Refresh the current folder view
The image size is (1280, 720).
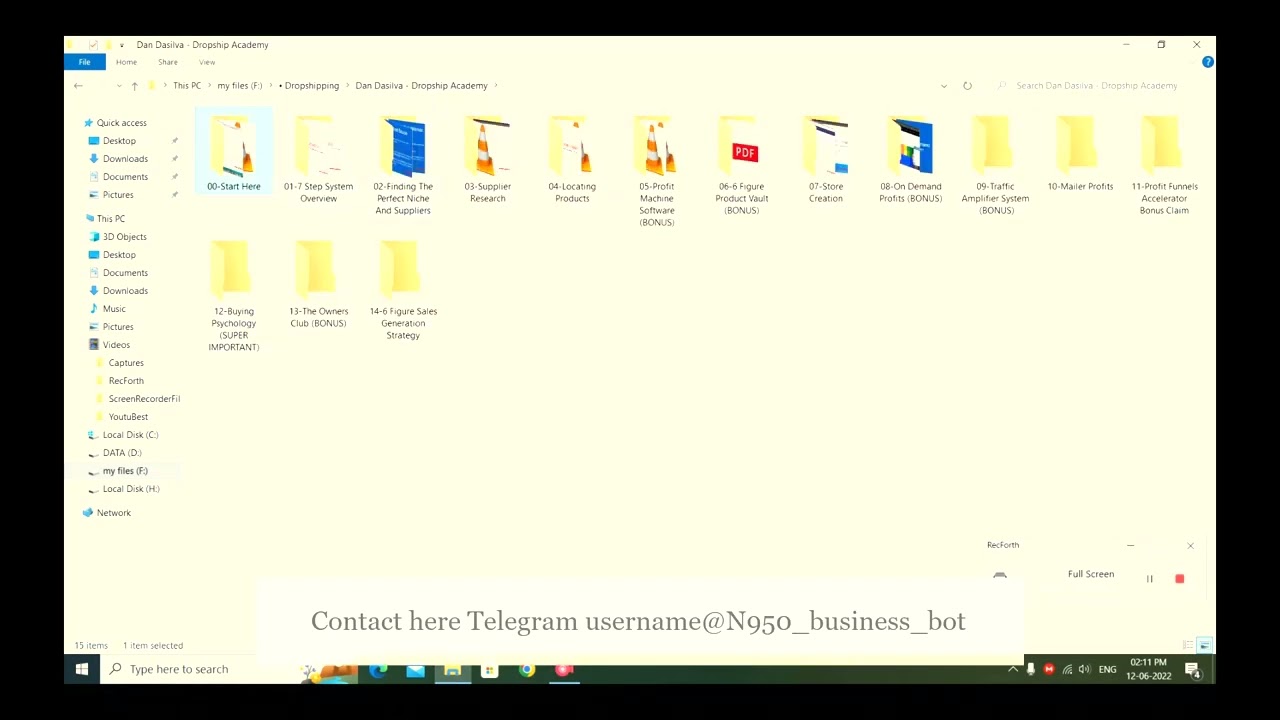(x=967, y=86)
